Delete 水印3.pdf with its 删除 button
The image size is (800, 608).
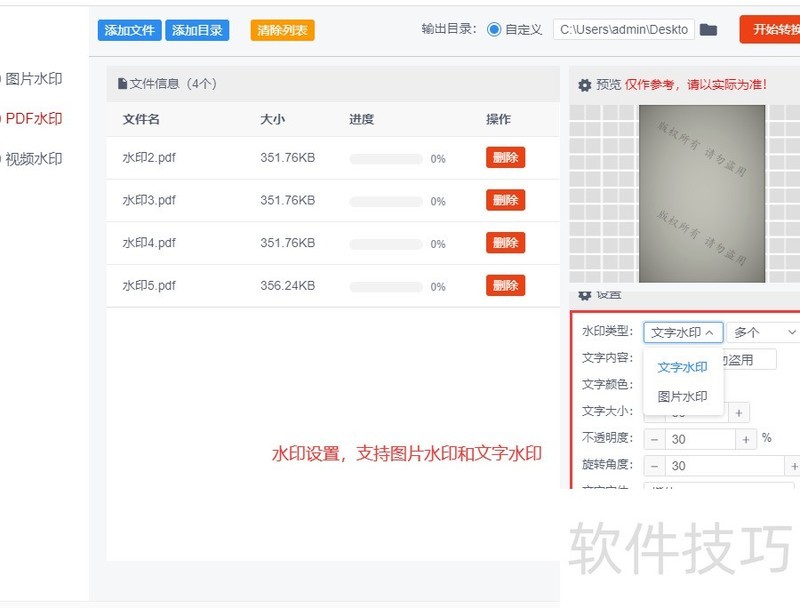[x=505, y=199]
